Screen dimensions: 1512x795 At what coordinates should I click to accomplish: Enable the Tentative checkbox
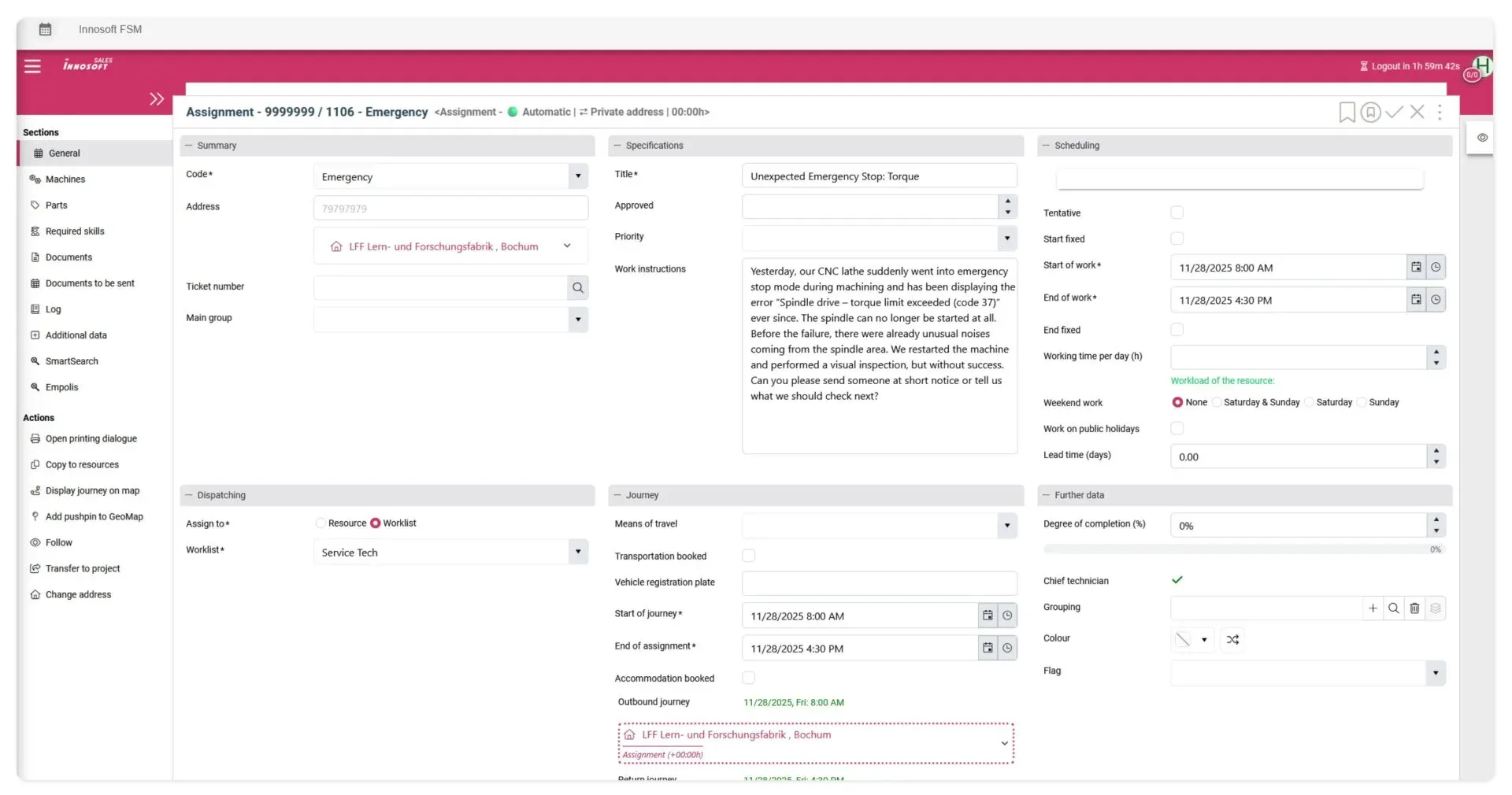pos(1177,213)
